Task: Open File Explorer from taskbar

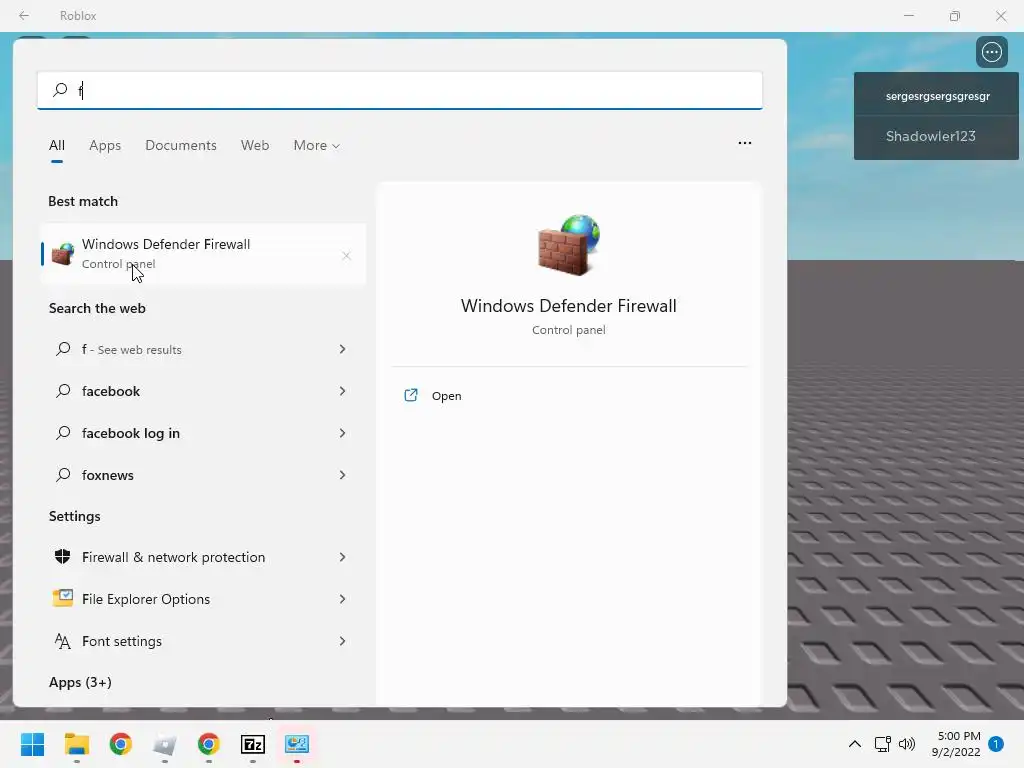Action: 76,744
